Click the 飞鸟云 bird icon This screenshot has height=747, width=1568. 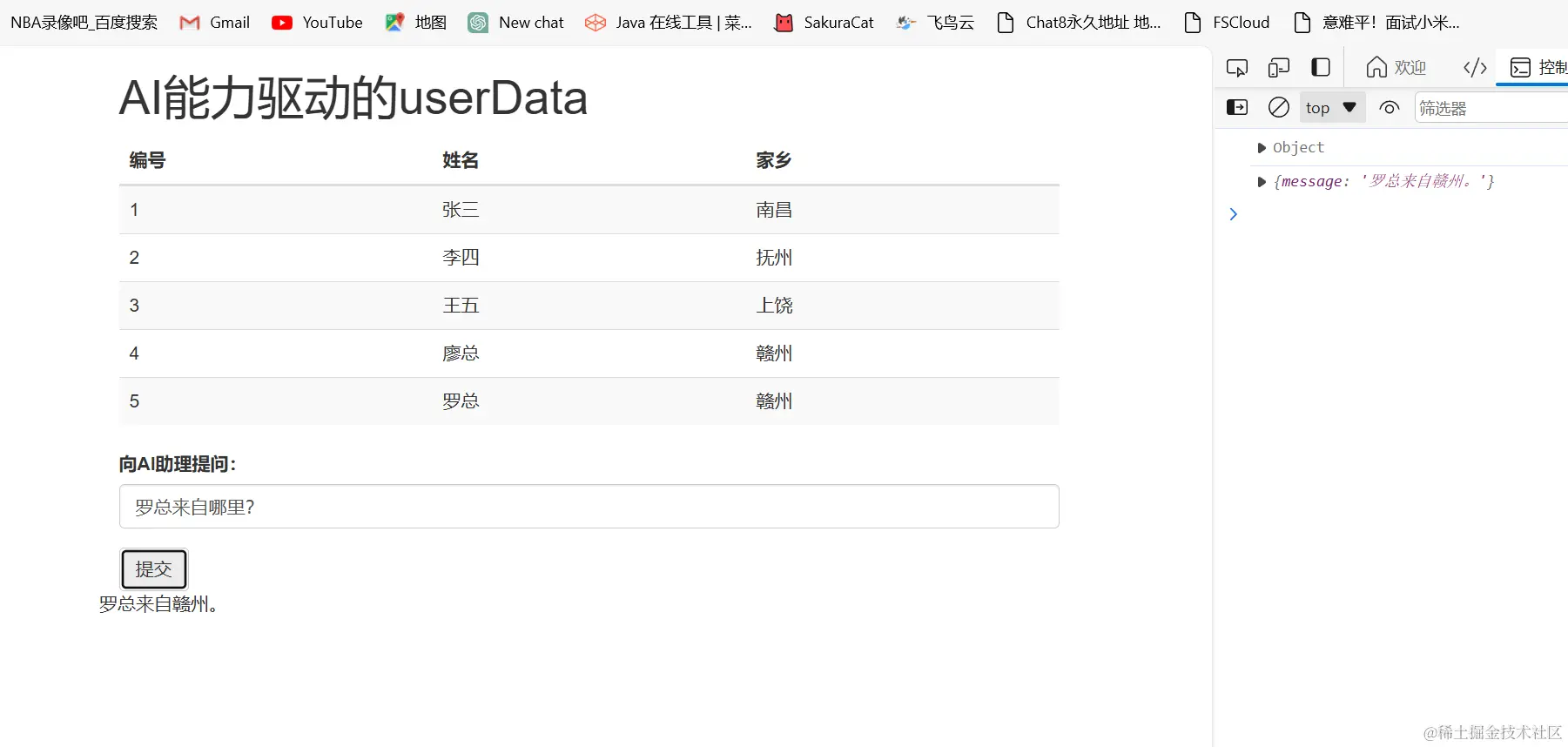tap(906, 23)
